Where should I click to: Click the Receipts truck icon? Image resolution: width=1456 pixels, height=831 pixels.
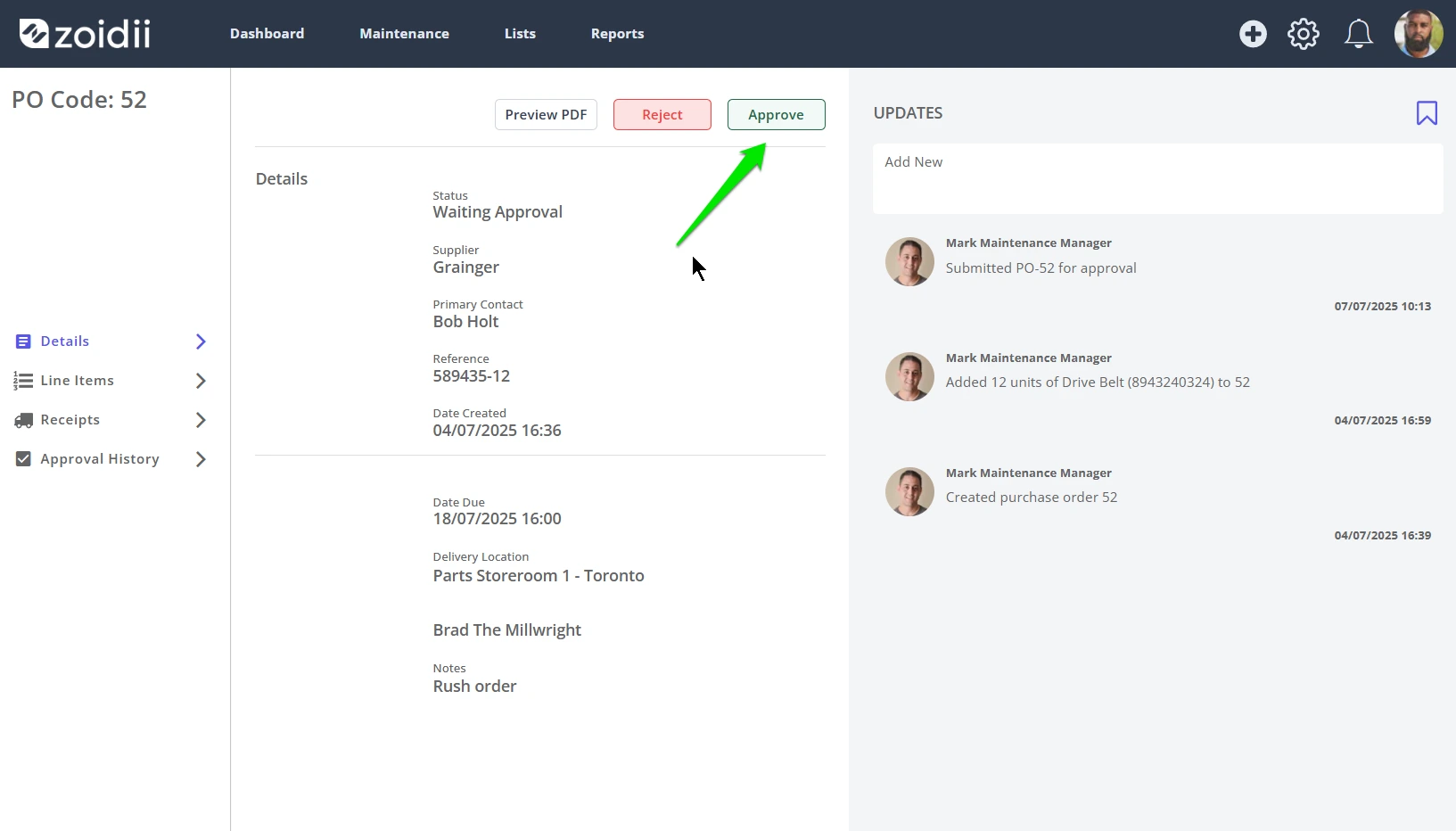tap(23, 420)
